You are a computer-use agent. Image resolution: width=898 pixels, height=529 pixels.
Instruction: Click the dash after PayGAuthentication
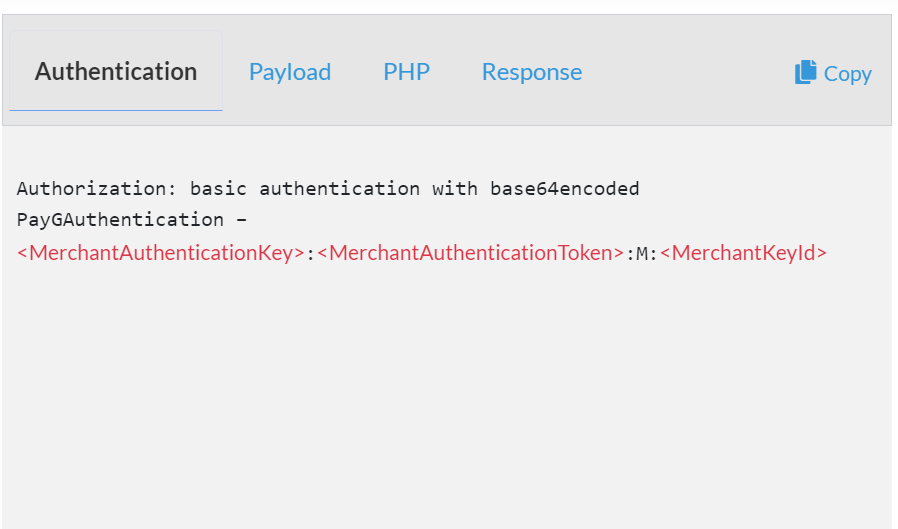pyautogui.click(x=241, y=220)
